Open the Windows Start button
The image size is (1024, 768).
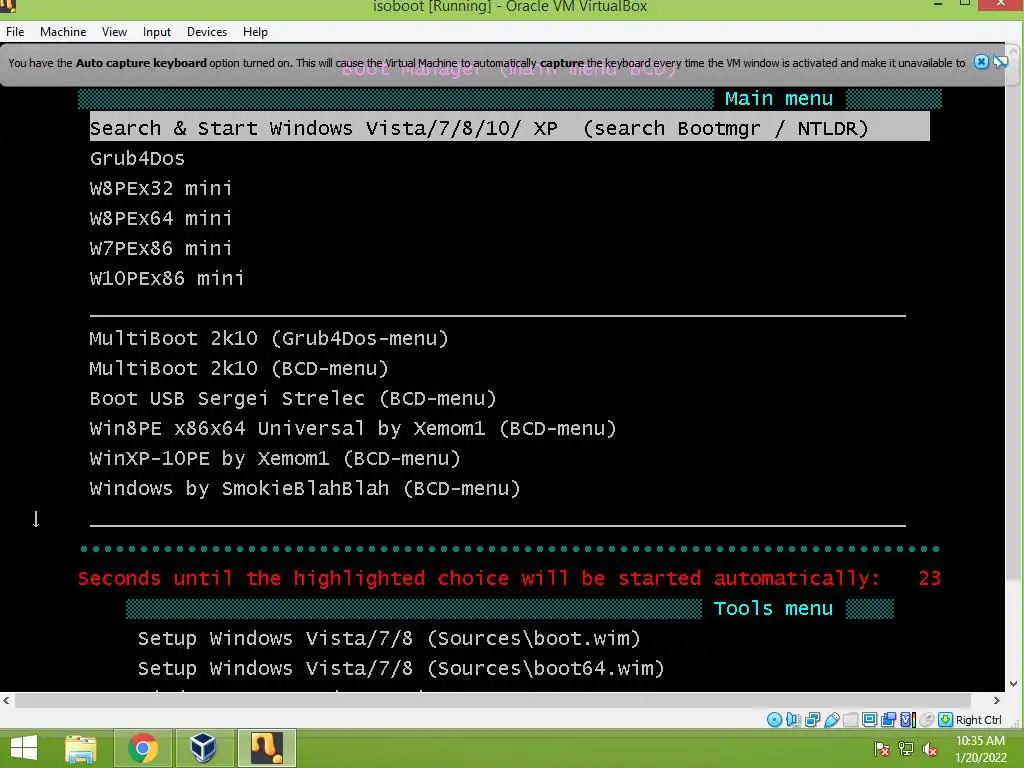(x=24, y=748)
